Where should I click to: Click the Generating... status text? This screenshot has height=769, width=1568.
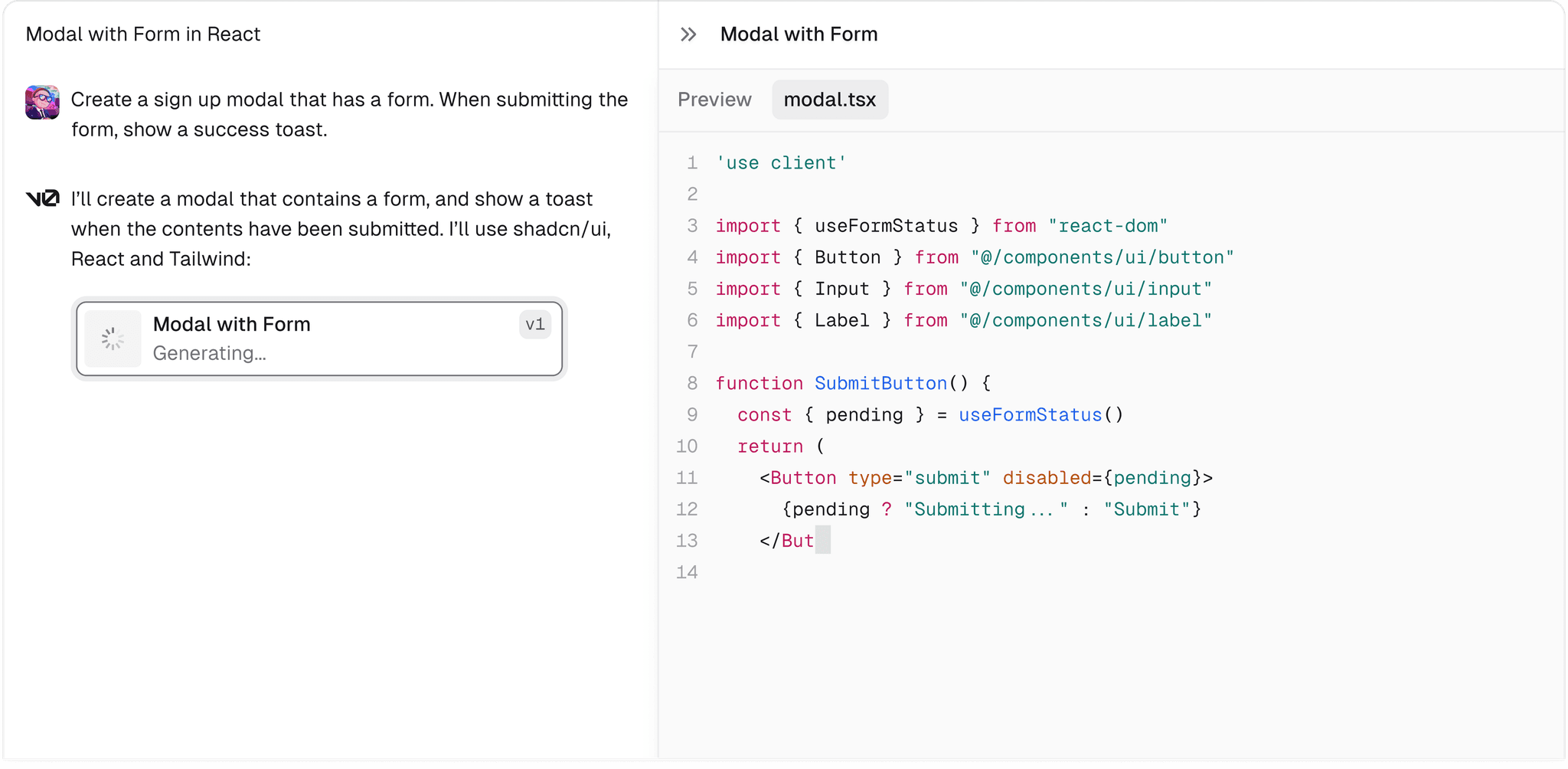click(209, 353)
